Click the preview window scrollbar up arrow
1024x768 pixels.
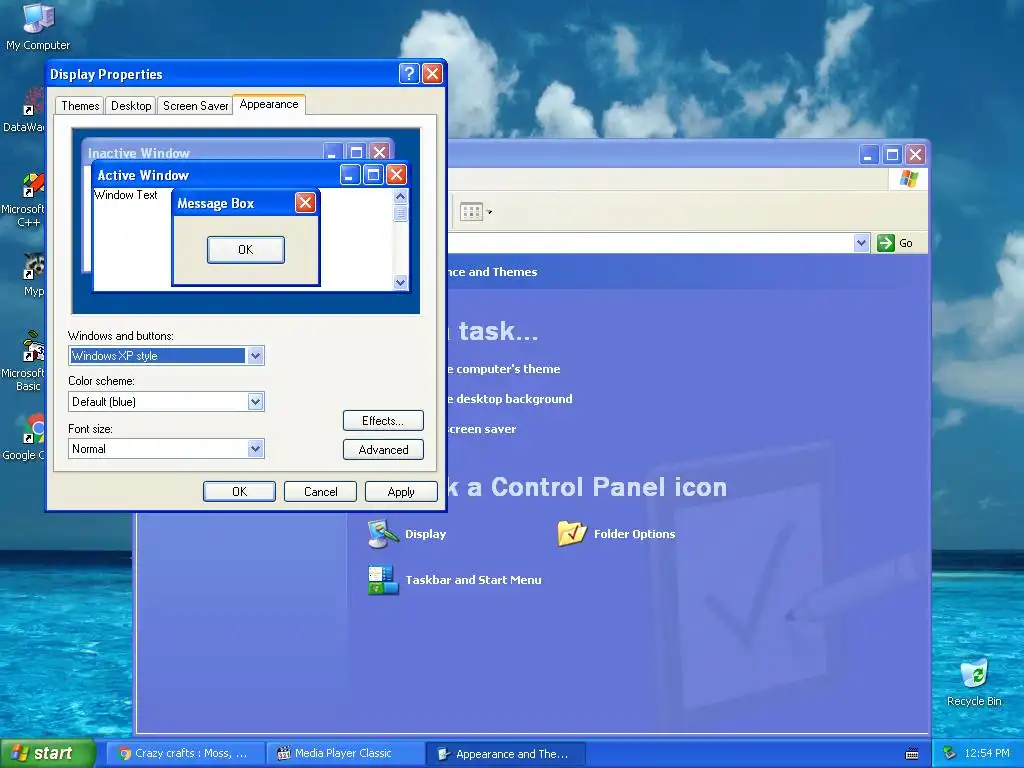tap(400, 196)
